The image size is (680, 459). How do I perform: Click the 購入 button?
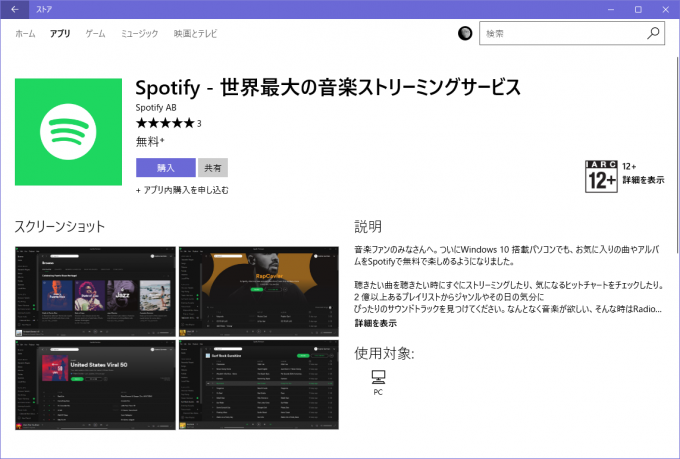point(166,168)
